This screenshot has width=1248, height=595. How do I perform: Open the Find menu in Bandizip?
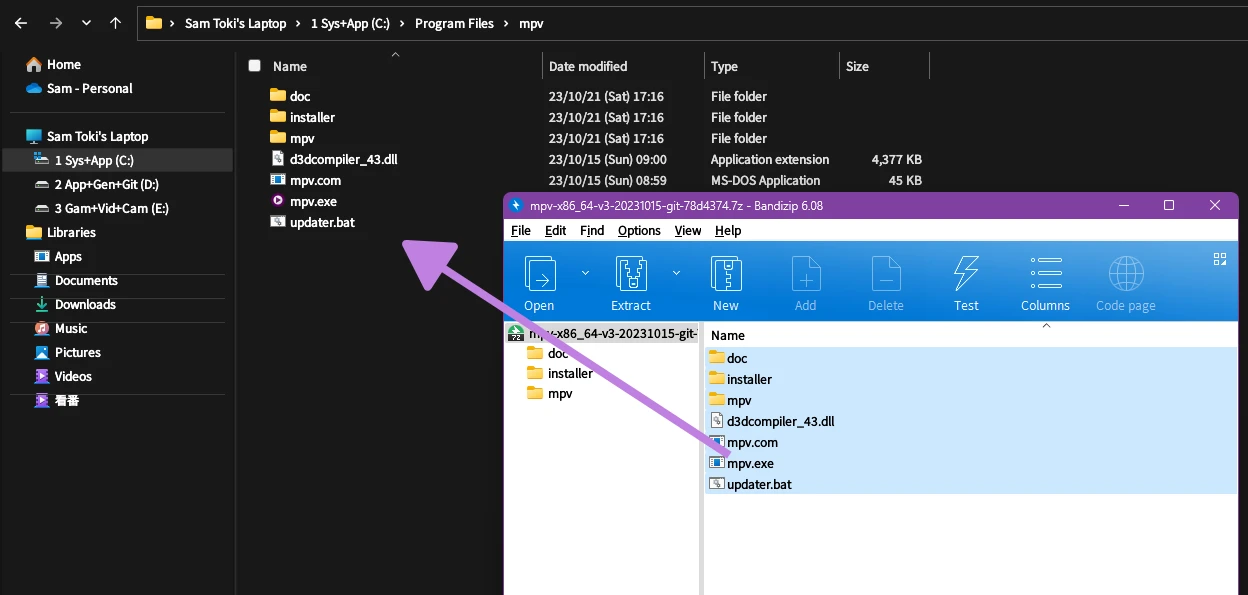point(592,230)
